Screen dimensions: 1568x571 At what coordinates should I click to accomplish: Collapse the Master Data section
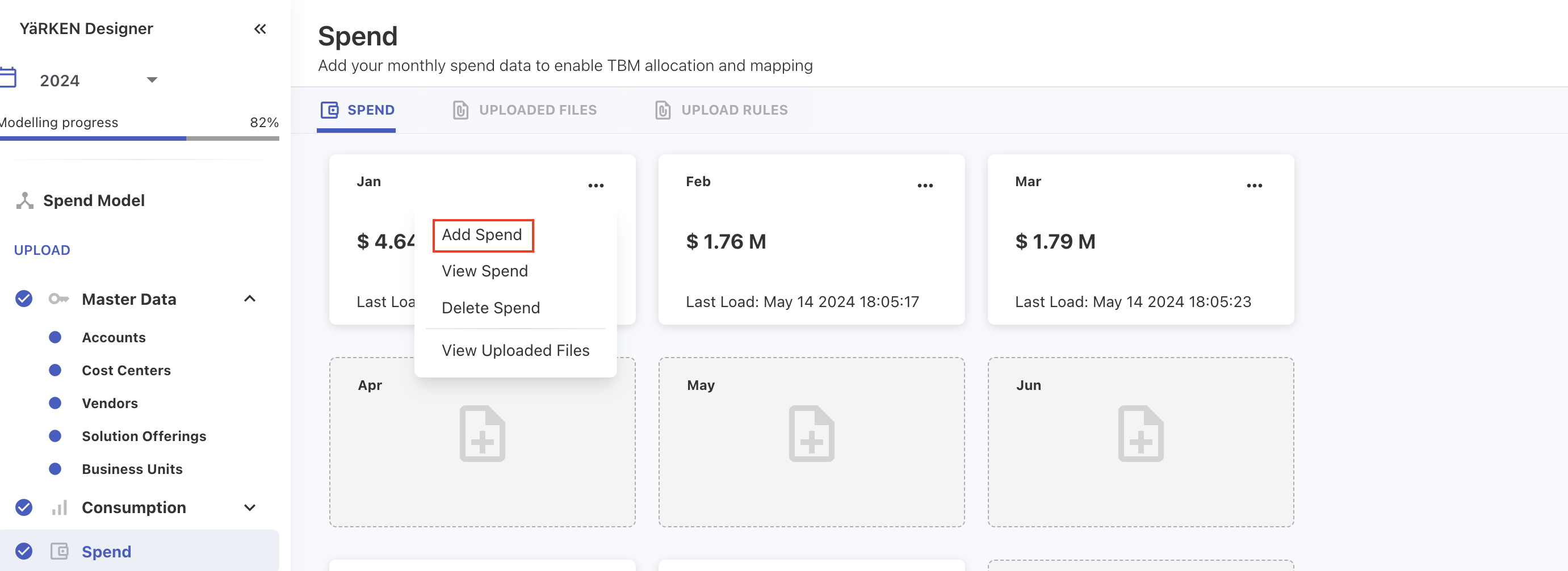point(250,299)
